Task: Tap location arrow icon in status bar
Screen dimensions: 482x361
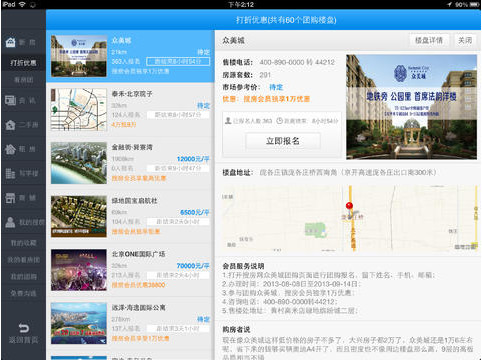Action: click(x=449, y=5)
